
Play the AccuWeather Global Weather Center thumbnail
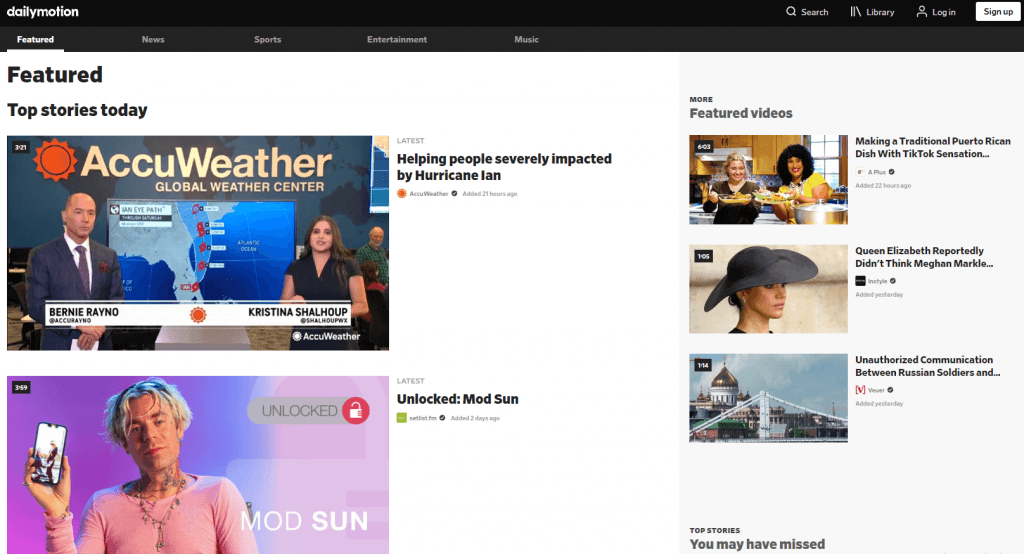(198, 243)
